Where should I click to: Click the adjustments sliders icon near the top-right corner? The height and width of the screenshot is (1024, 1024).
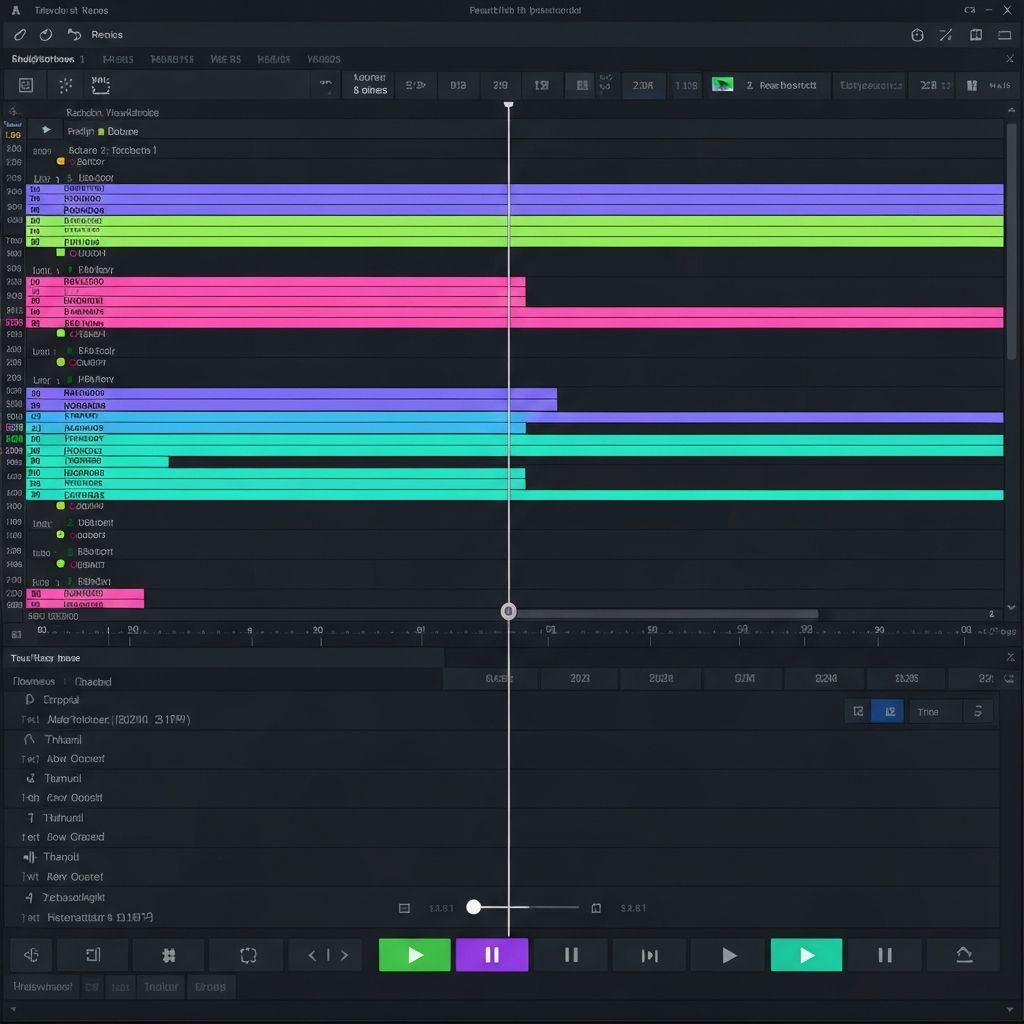pos(946,34)
